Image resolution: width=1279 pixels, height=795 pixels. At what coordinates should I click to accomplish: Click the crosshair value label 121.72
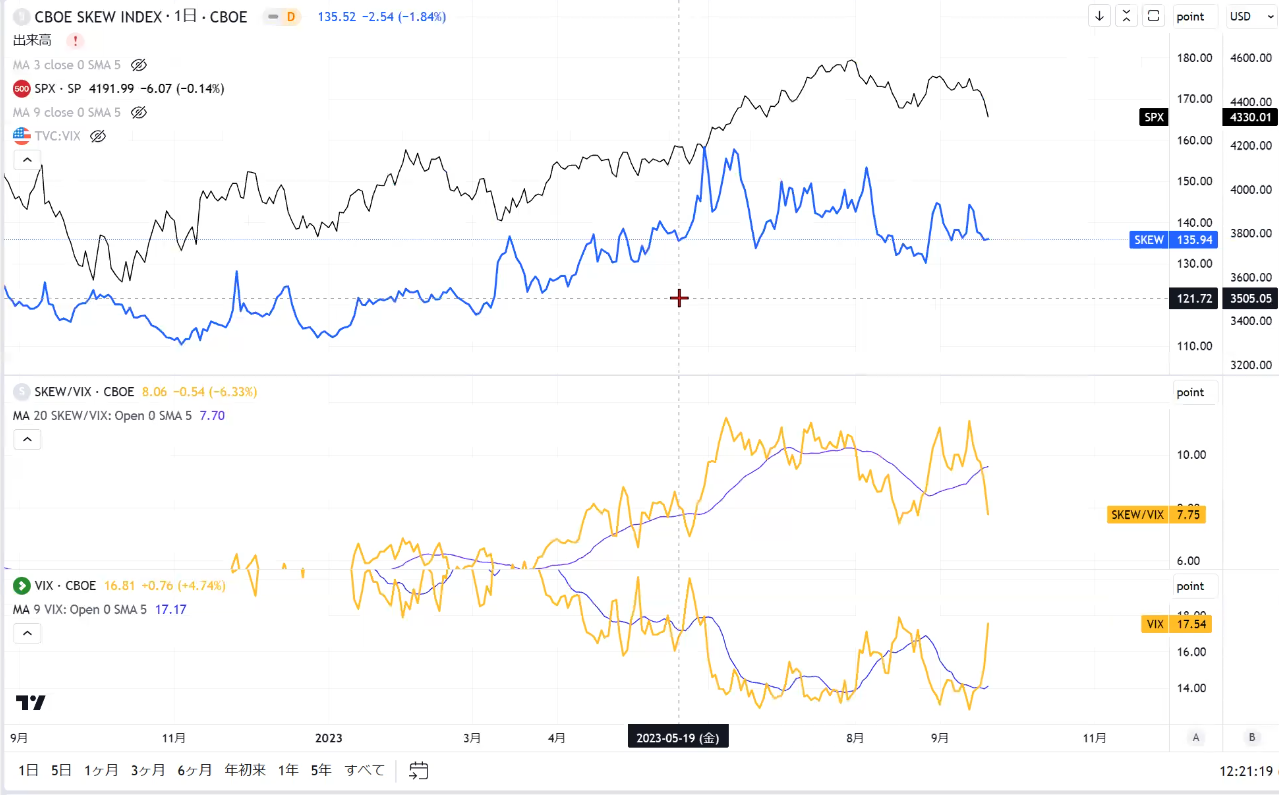point(1194,298)
